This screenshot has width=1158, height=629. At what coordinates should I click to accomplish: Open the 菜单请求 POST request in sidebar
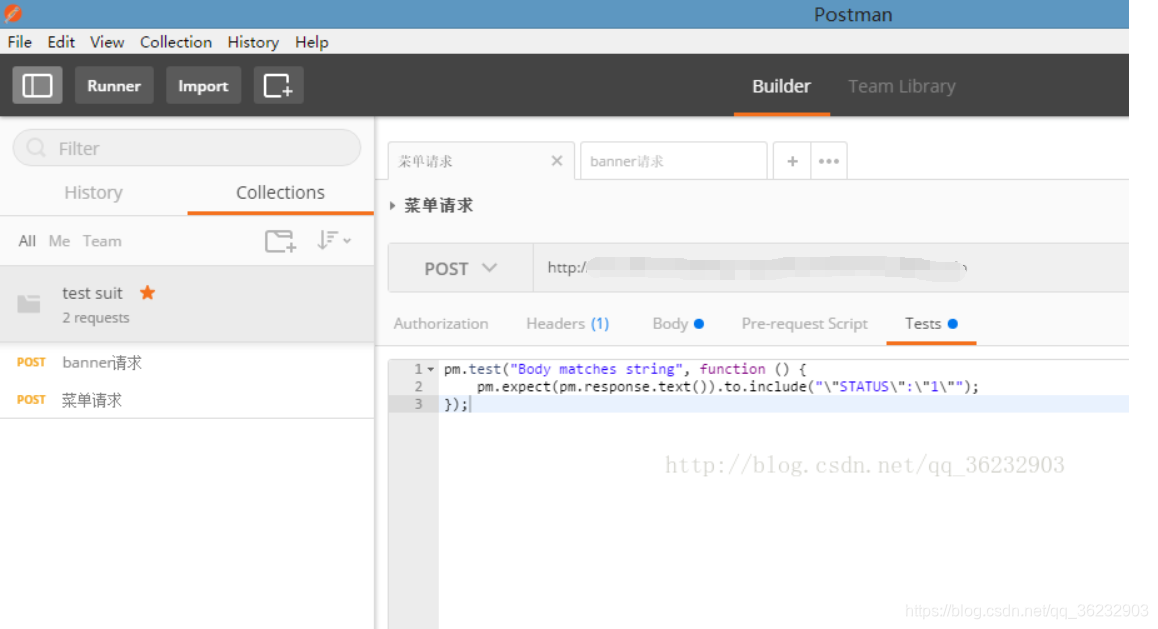pos(187,400)
